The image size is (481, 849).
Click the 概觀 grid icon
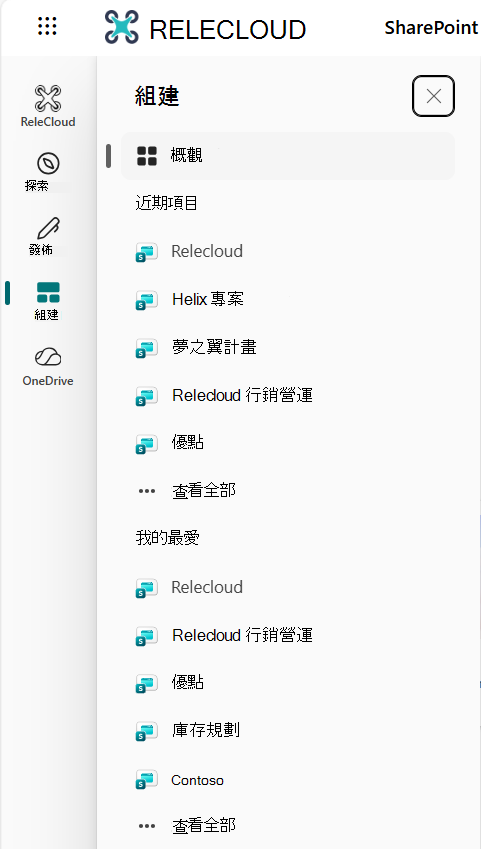click(x=147, y=156)
